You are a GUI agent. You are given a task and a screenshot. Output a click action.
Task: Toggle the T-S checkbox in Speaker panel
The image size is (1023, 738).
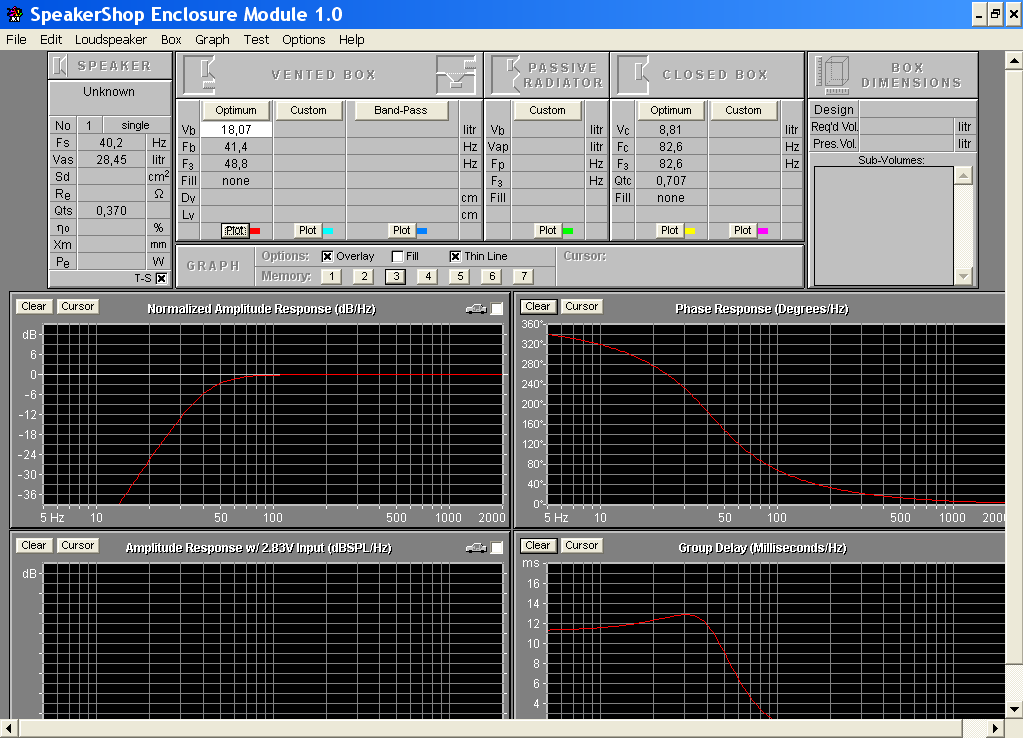161,278
